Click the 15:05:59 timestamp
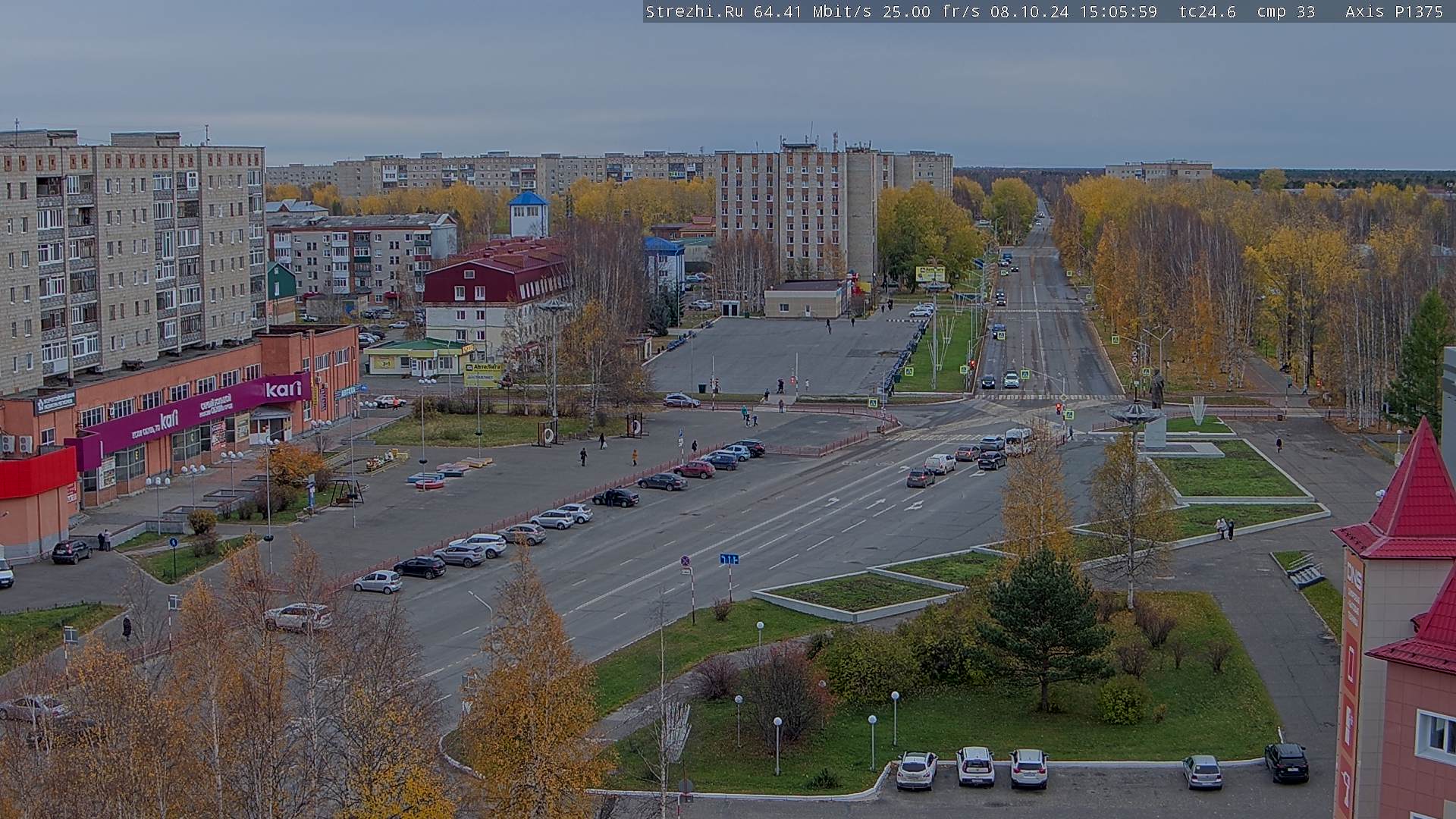The width and height of the screenshot is (1456, 819). click(1118, 11)
